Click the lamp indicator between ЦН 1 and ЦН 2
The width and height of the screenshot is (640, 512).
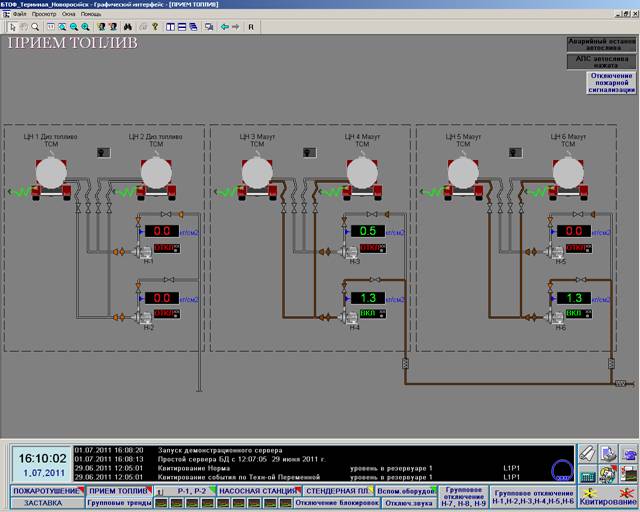tap(103, 152)
